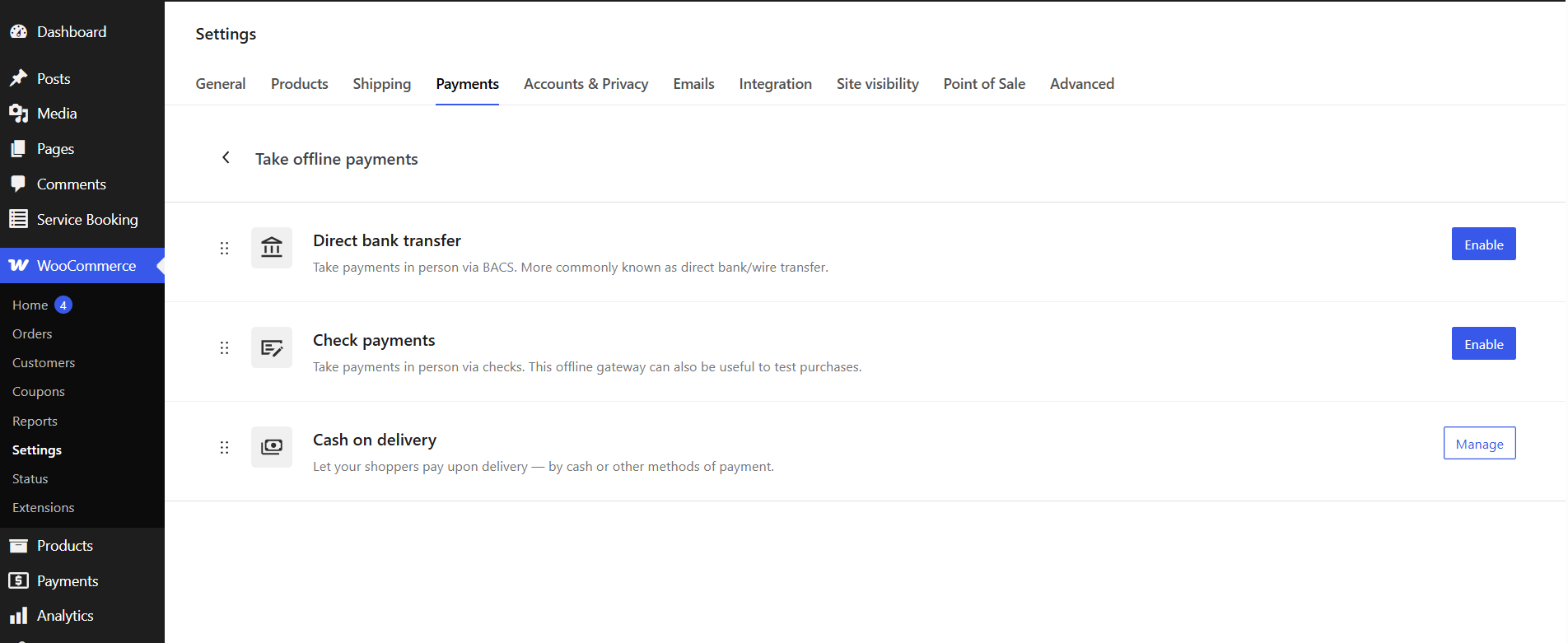The image size is (1568, 643).
Task: Open WooCommerce Orders submenu item
Action: (x=32, y=333)
